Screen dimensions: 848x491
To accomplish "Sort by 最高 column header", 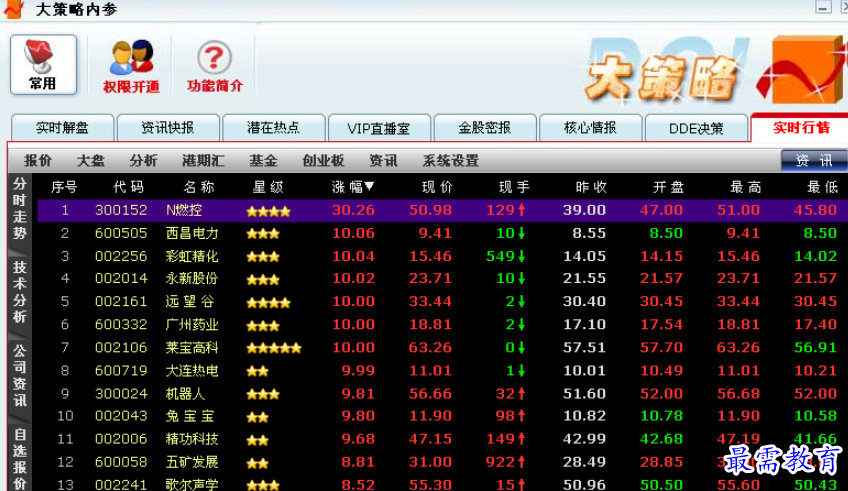I will pos(746,187).
